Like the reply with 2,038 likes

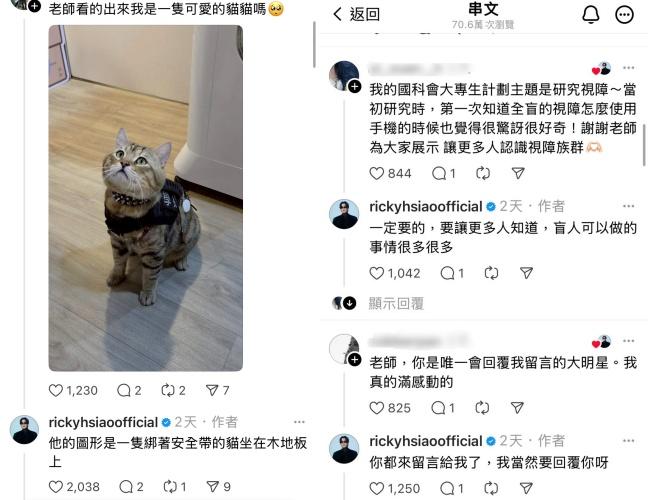pyautogui.click(x=56, y=486)
